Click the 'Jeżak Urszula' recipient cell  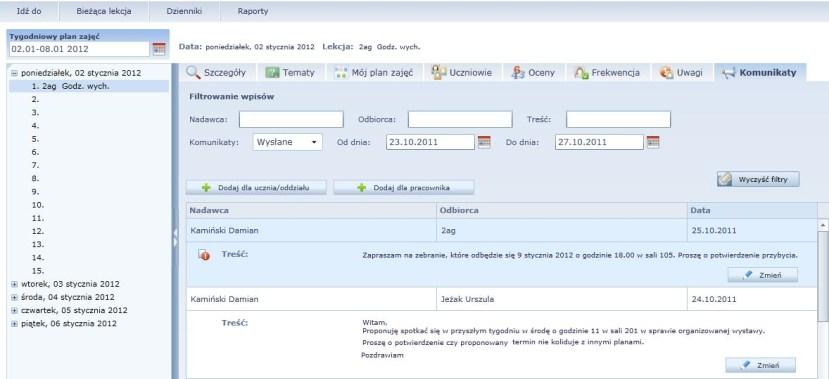(x=561, y=299)
